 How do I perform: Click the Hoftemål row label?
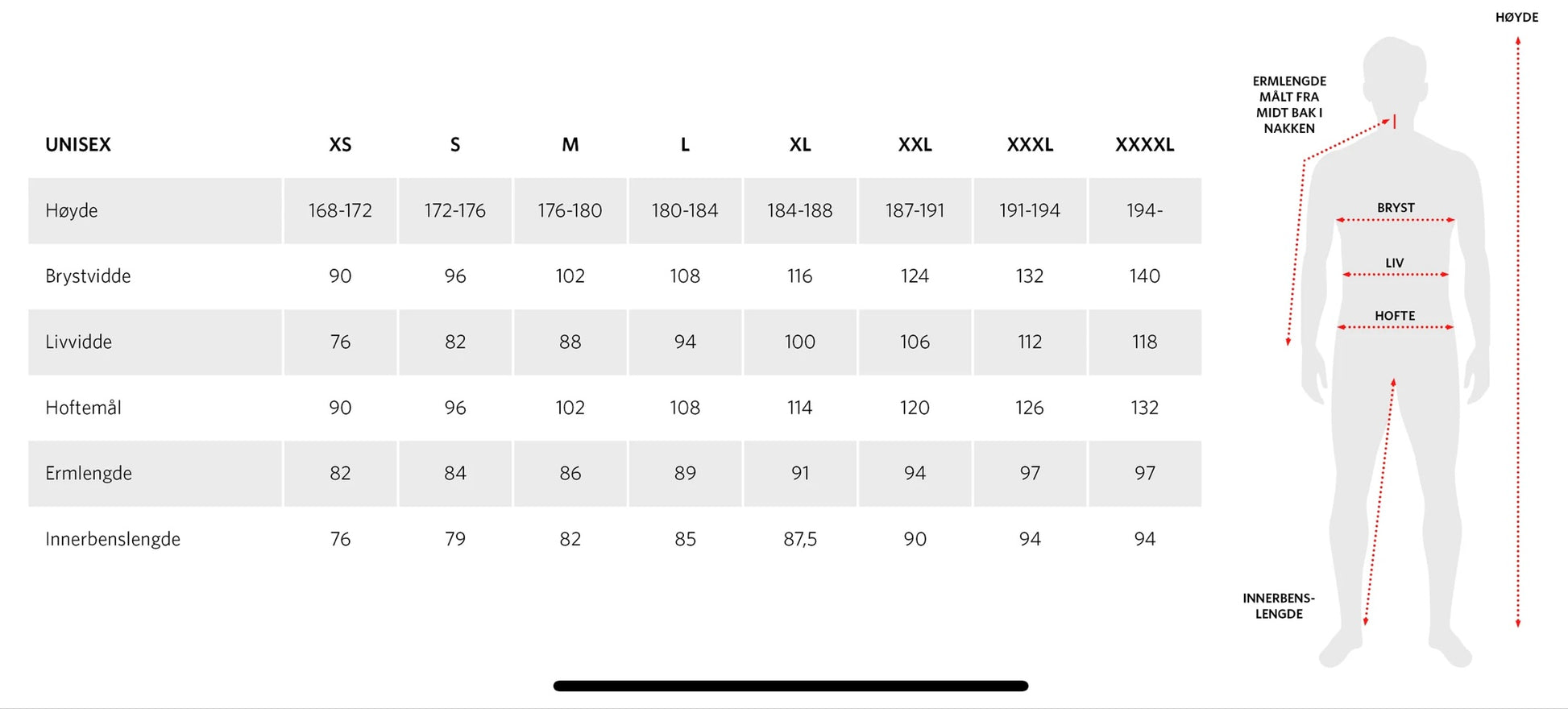click(x=83, y=408)
